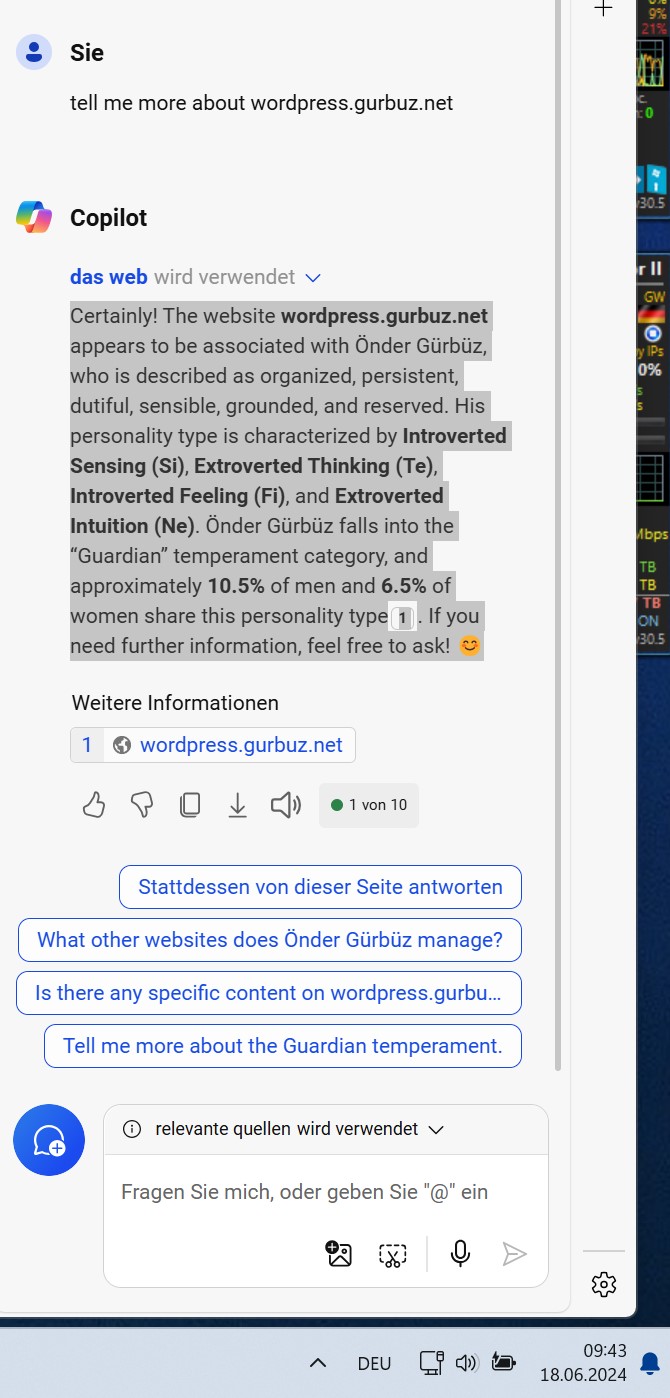Viewport: 670px width, 1398px height.
Task: Click the thumbs down dislike icon
Action: (142, 805)
